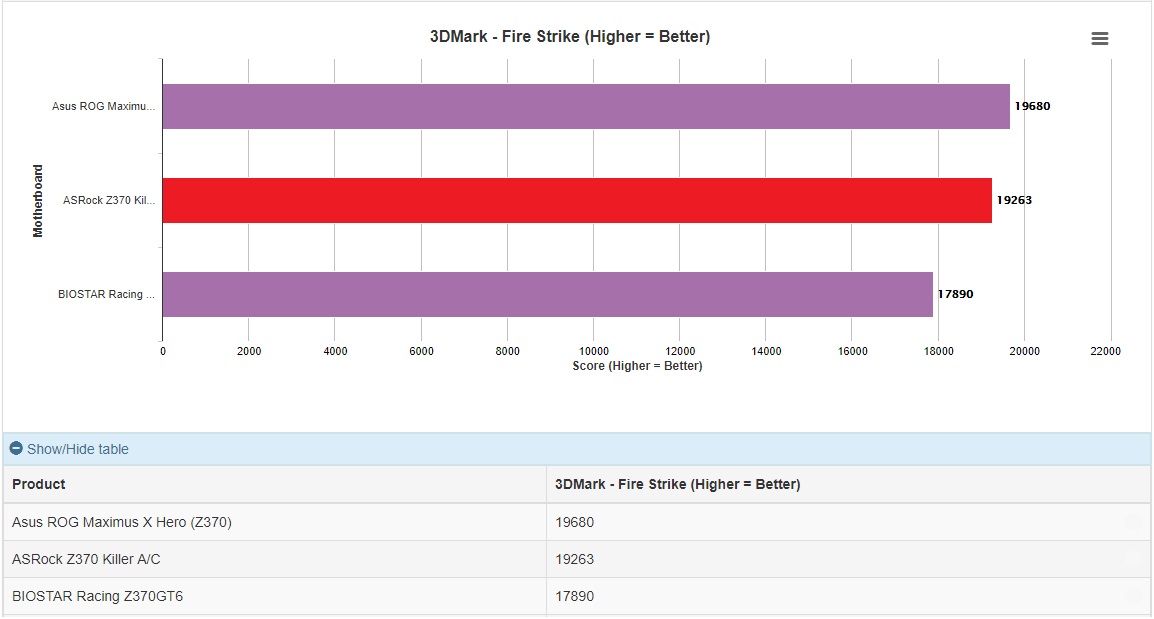Image resolution: width=1154 pixels, height=619 pixels.
Task: Click the 14000 x-axis tick label
Action: (766, 351)
